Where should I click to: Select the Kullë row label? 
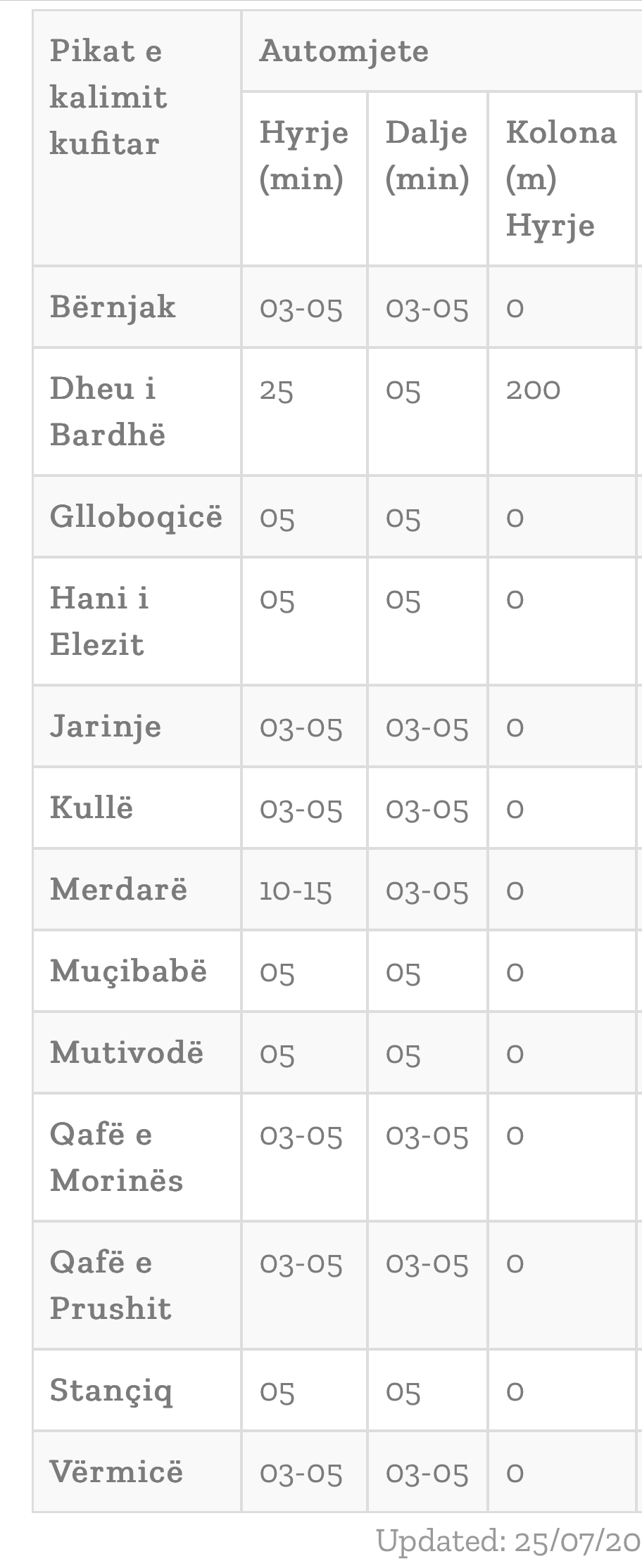click(92, 808)
